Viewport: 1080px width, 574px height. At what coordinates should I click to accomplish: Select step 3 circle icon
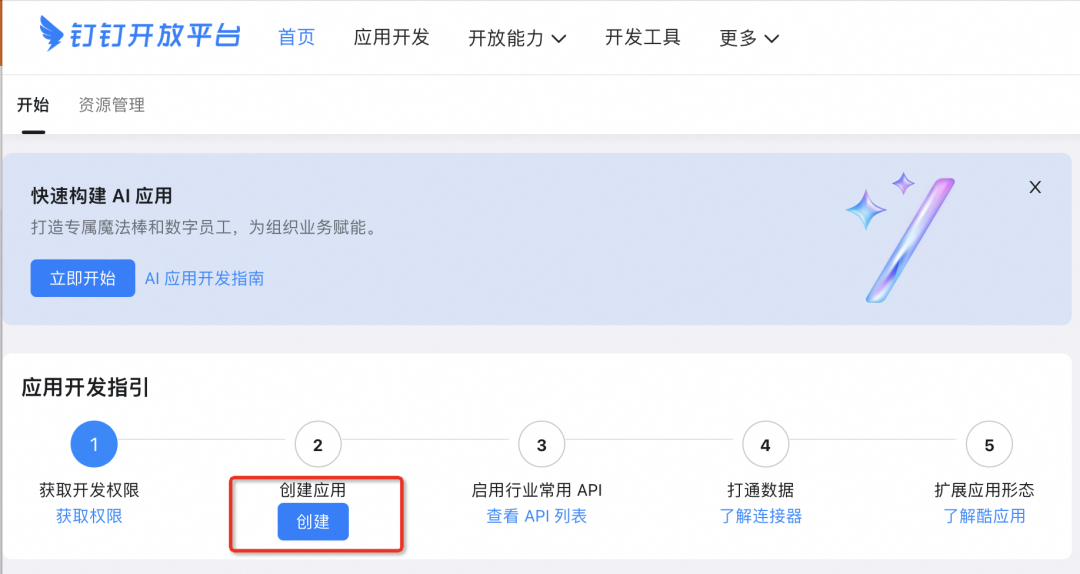(x=542, y=445)
